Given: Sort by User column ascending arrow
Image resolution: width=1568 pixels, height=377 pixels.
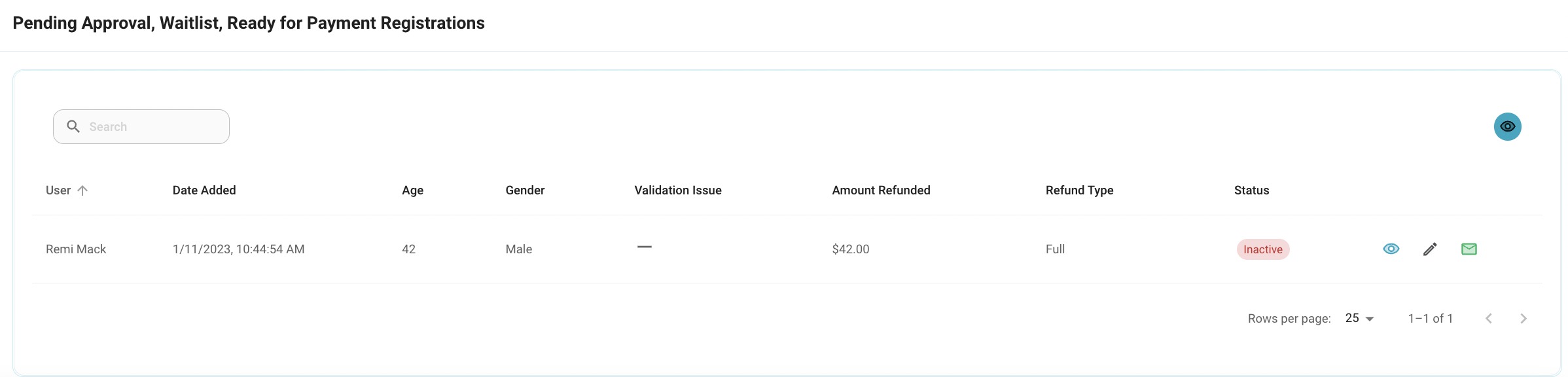Looking at the screenshot, I should (x=82, y=190).
